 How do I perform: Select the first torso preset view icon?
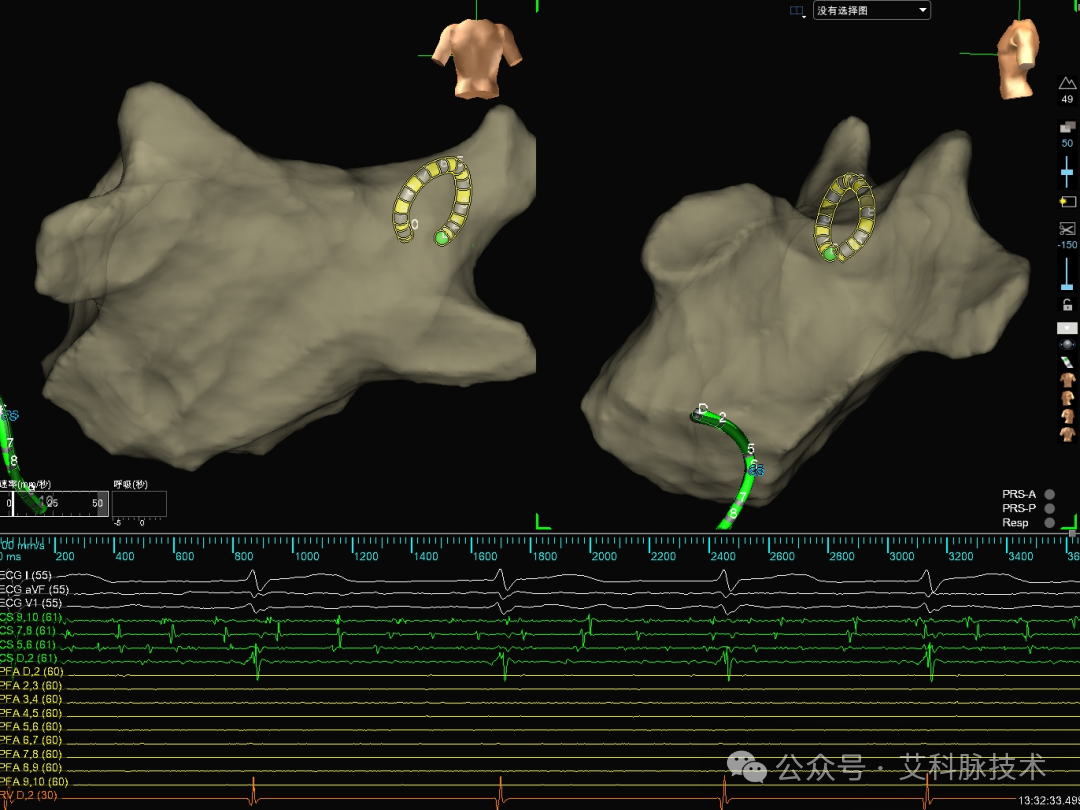(x=1067, y=380)
